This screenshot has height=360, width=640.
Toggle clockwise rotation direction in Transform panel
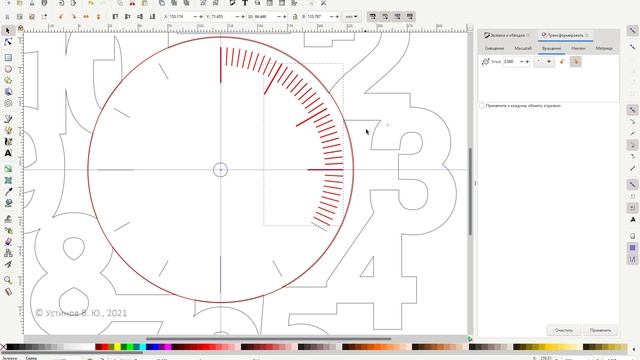pos(576,62)
